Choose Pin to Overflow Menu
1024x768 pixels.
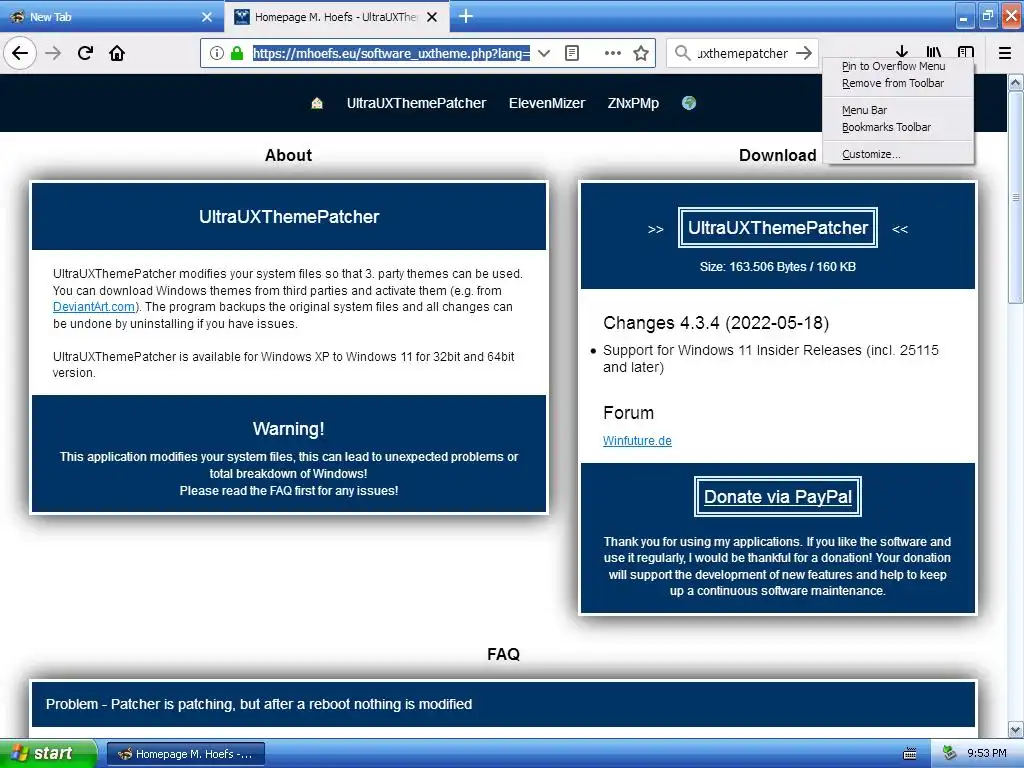pos(893,66)
